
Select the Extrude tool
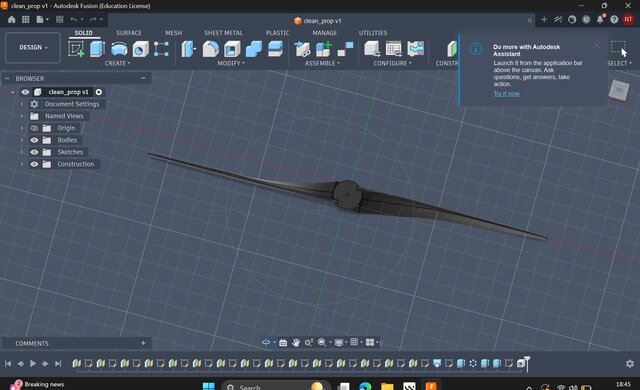pos(97,49)
